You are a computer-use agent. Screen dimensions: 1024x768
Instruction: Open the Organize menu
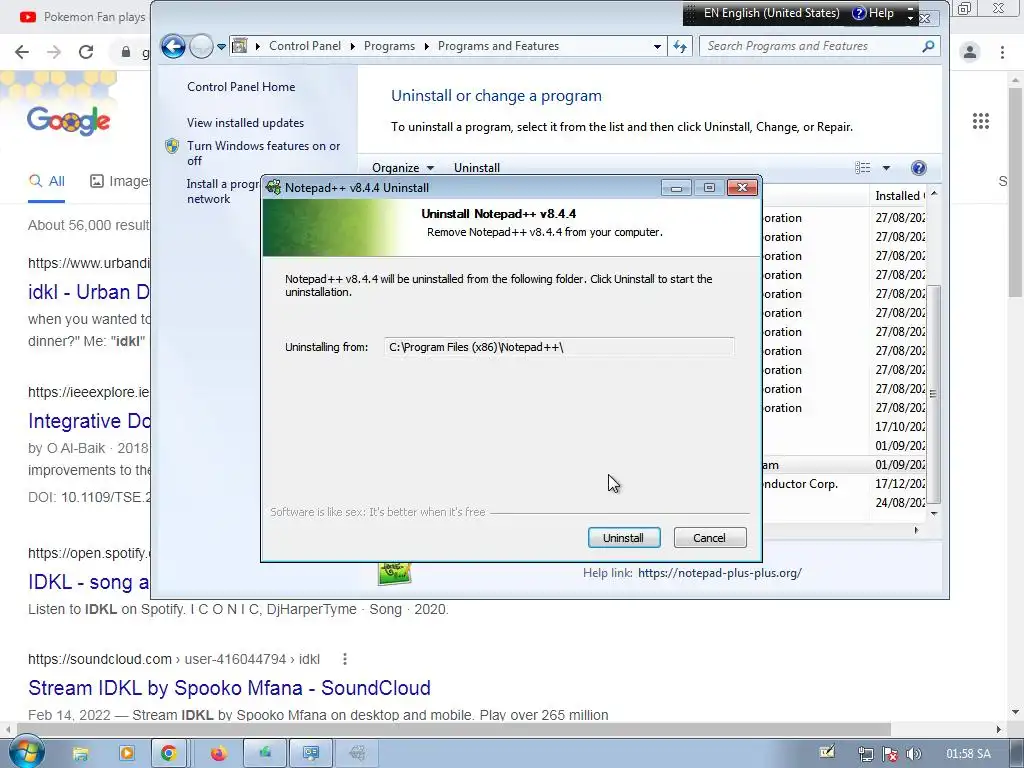tap(403, 168)
